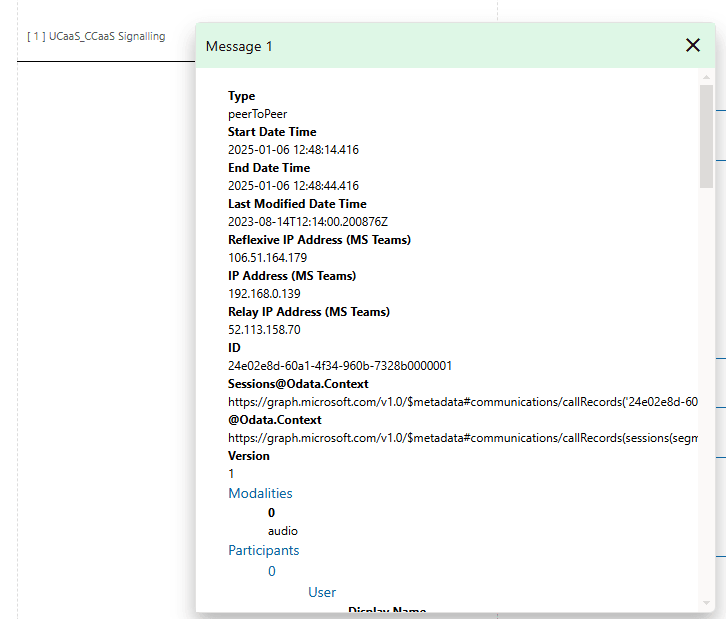Screen dimensions: 726x619
Task: Click the scroll down arrow in message panel
Action: pyautogui.click(x=706, y=603)
